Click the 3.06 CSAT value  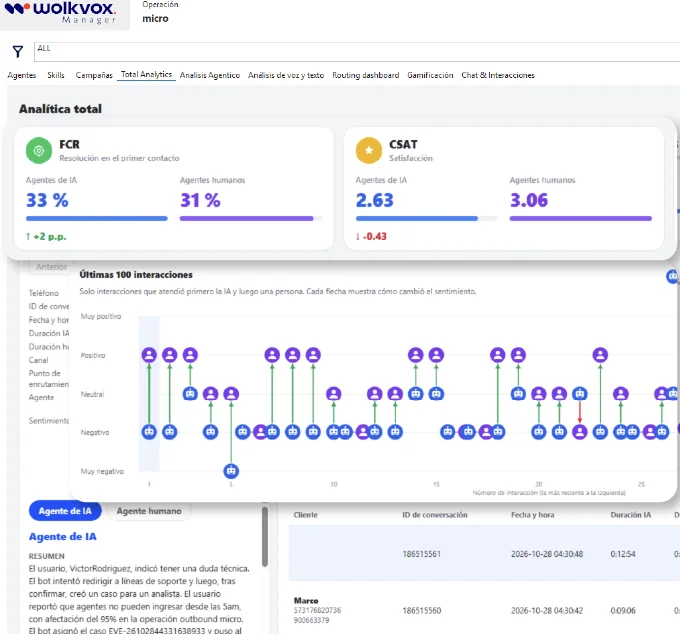pyautogui.click(x=529, y=200)
